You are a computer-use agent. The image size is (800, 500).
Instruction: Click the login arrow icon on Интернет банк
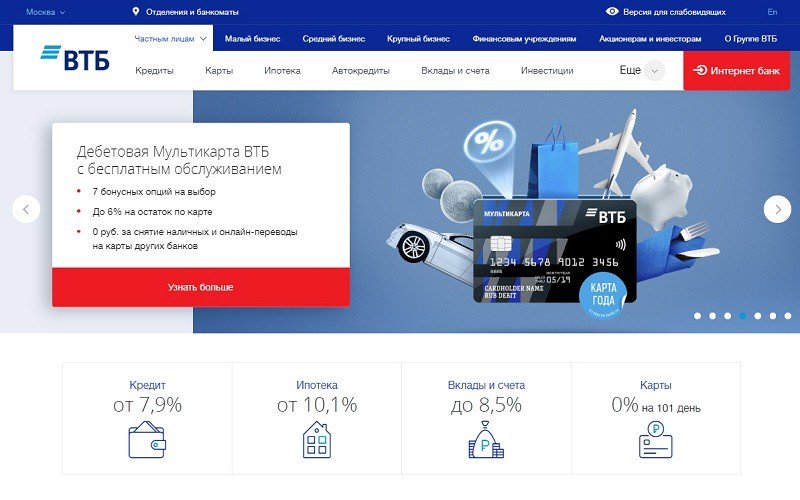point(699,70)
